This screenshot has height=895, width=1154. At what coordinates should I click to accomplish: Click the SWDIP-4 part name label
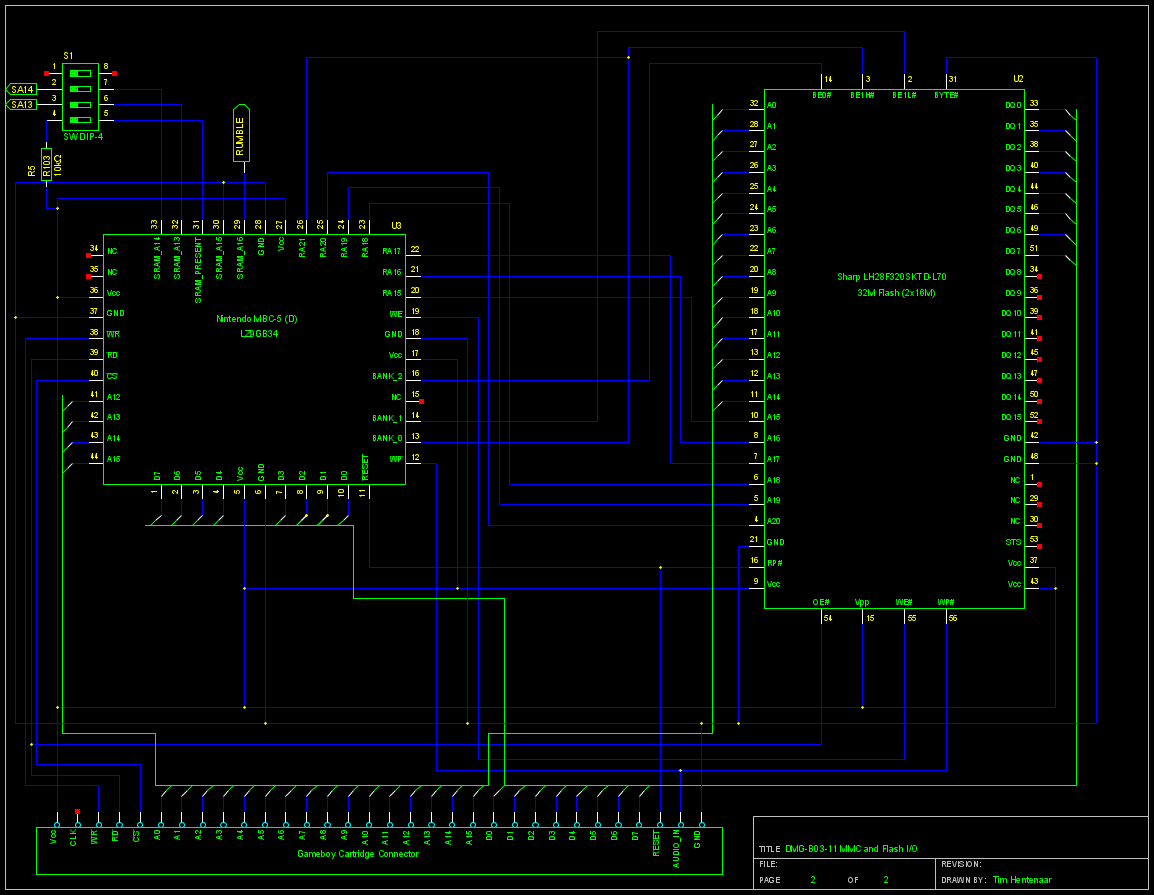click(x=82, y=137)
